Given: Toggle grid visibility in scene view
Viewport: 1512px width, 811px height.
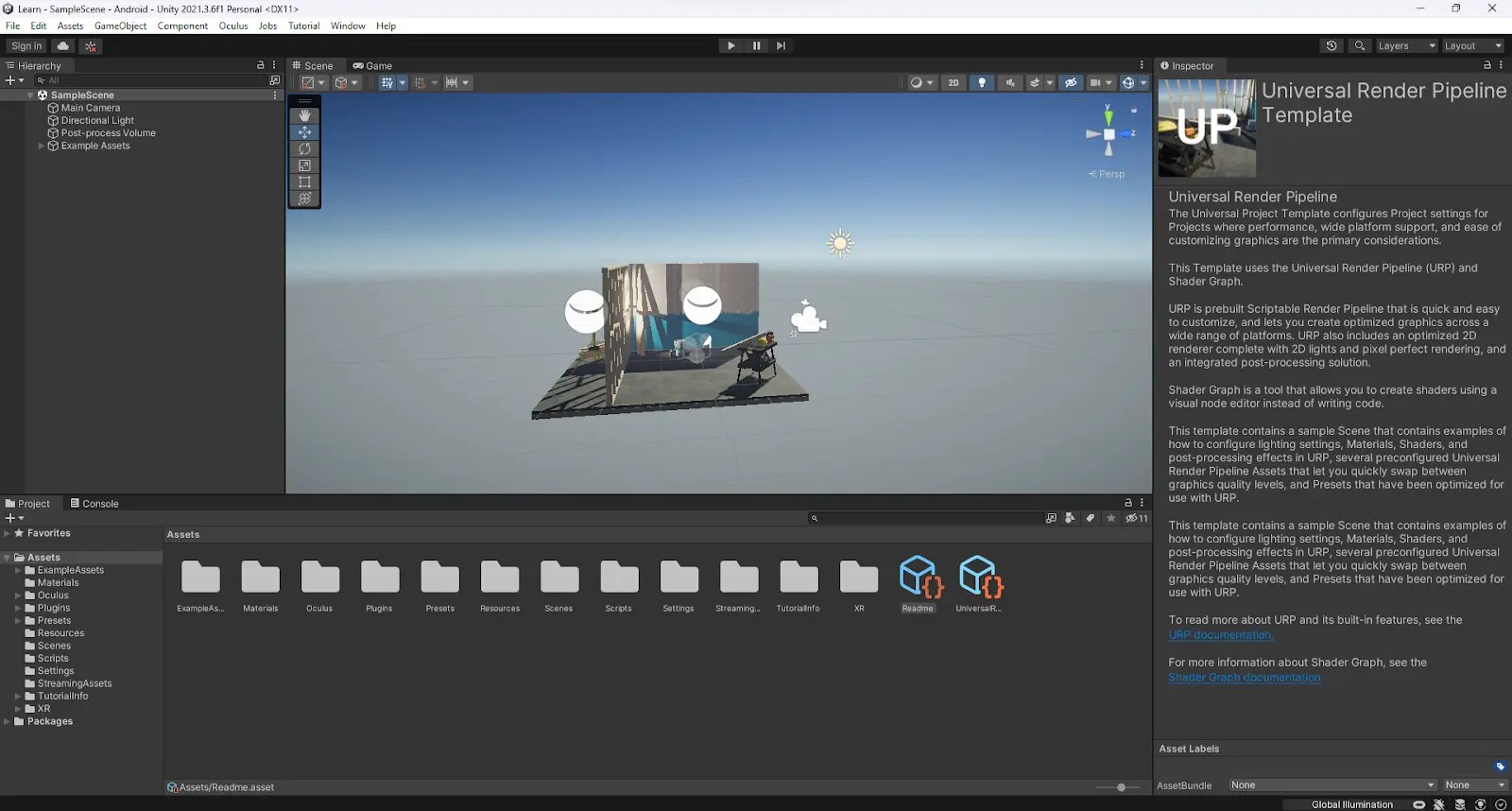Looking at the screenshot, I should click(x=387, y=82).
